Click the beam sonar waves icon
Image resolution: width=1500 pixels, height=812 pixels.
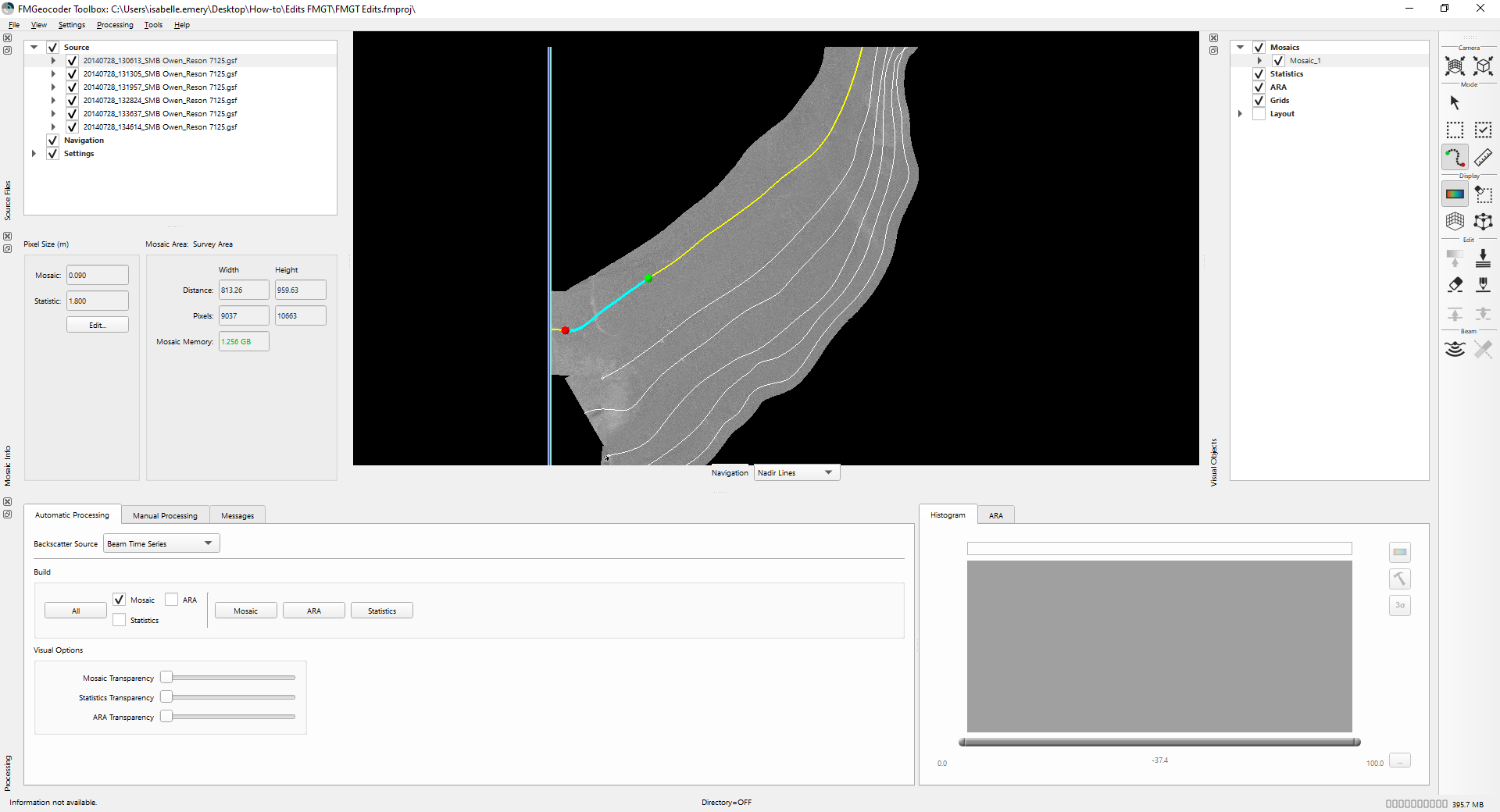tap(1454, 349)
